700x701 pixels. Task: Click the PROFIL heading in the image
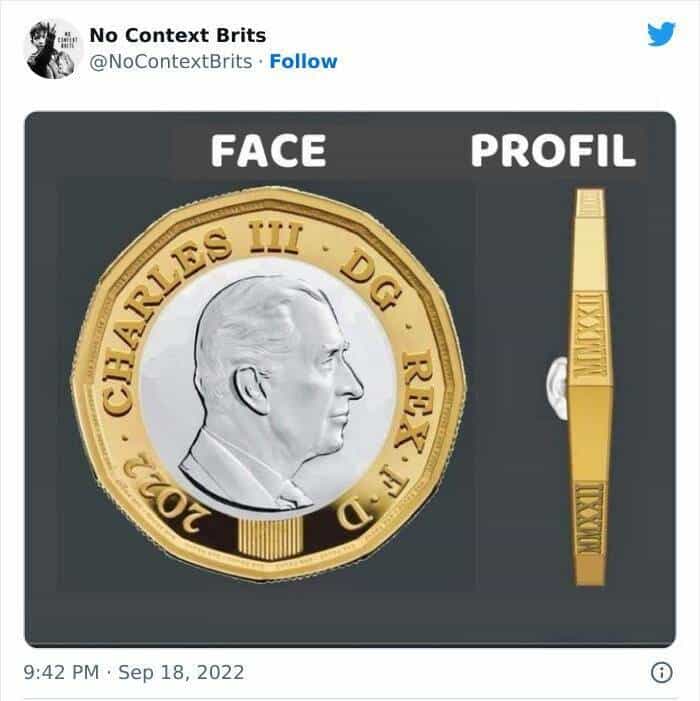pos(552,151)
